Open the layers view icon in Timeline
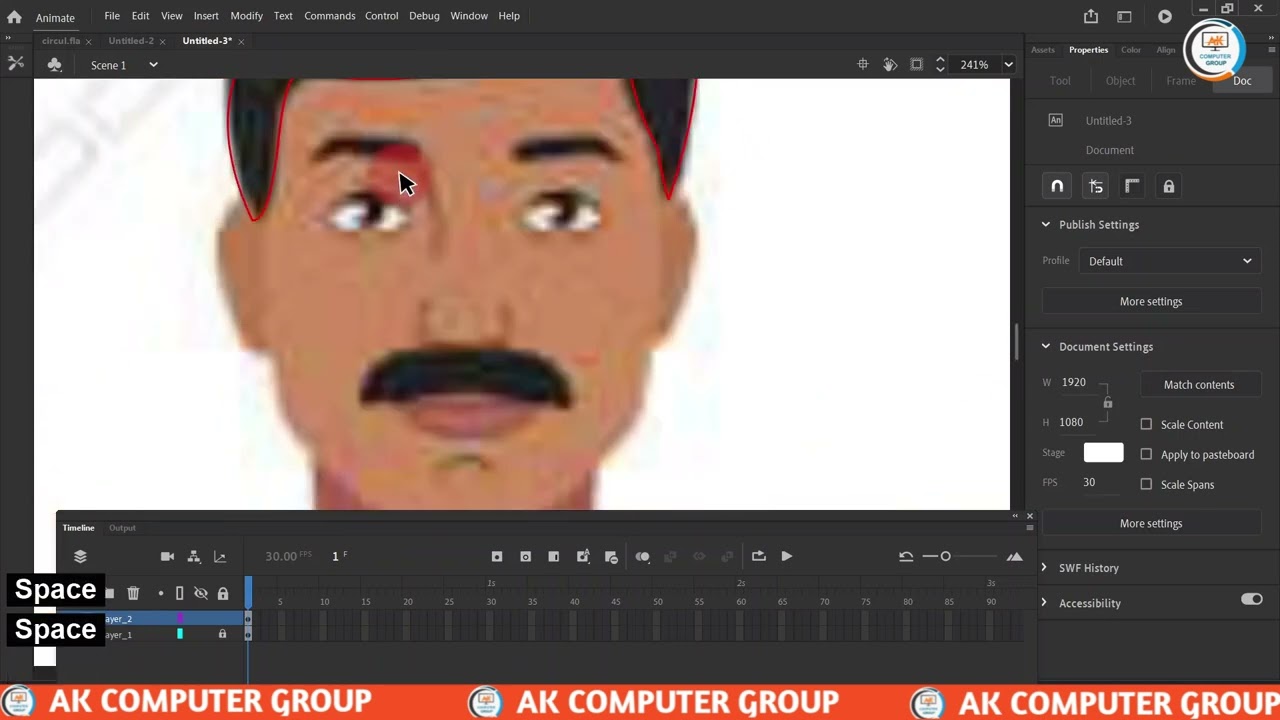This screenshot has height=720, width=1280. coord(80,556)
